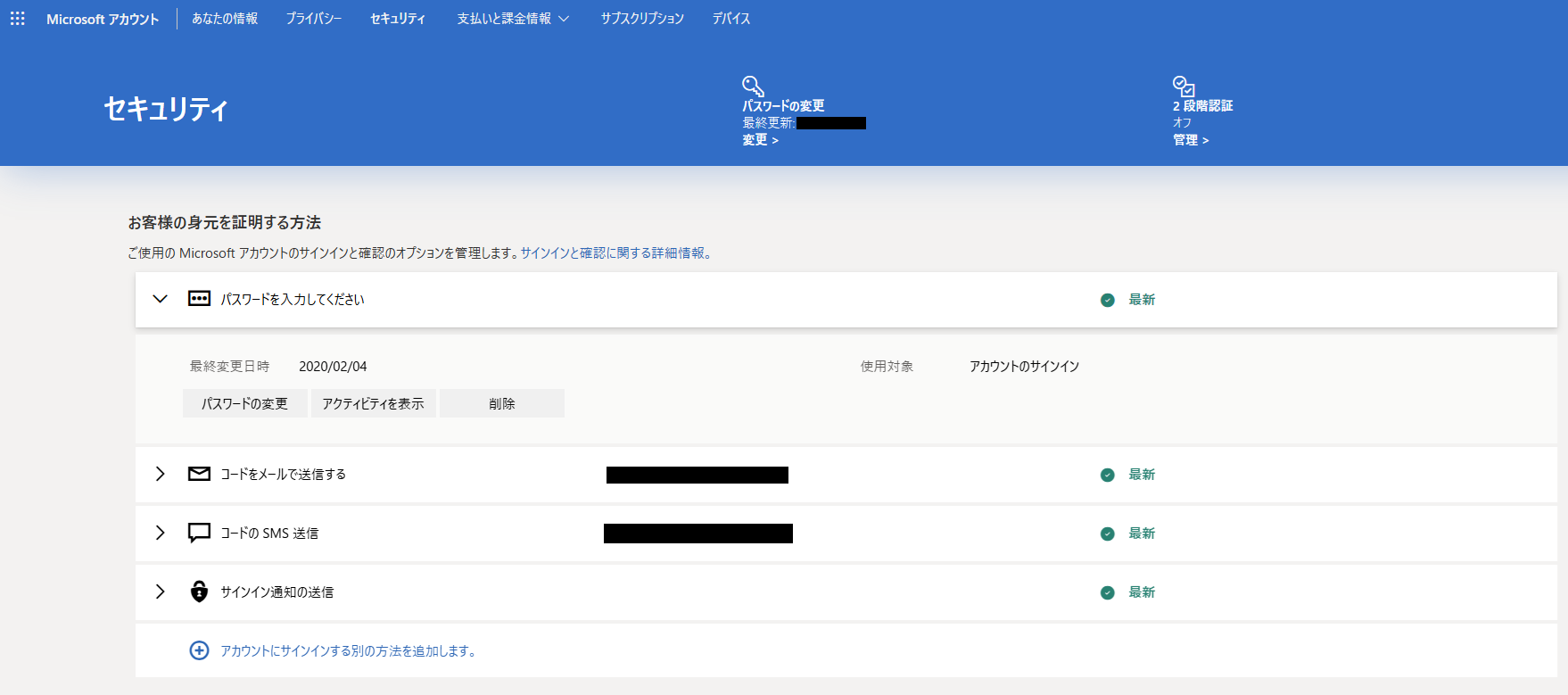
Task: Open the 支払いと課金情報 dropdown menu
Action: (x=513, y=19)
